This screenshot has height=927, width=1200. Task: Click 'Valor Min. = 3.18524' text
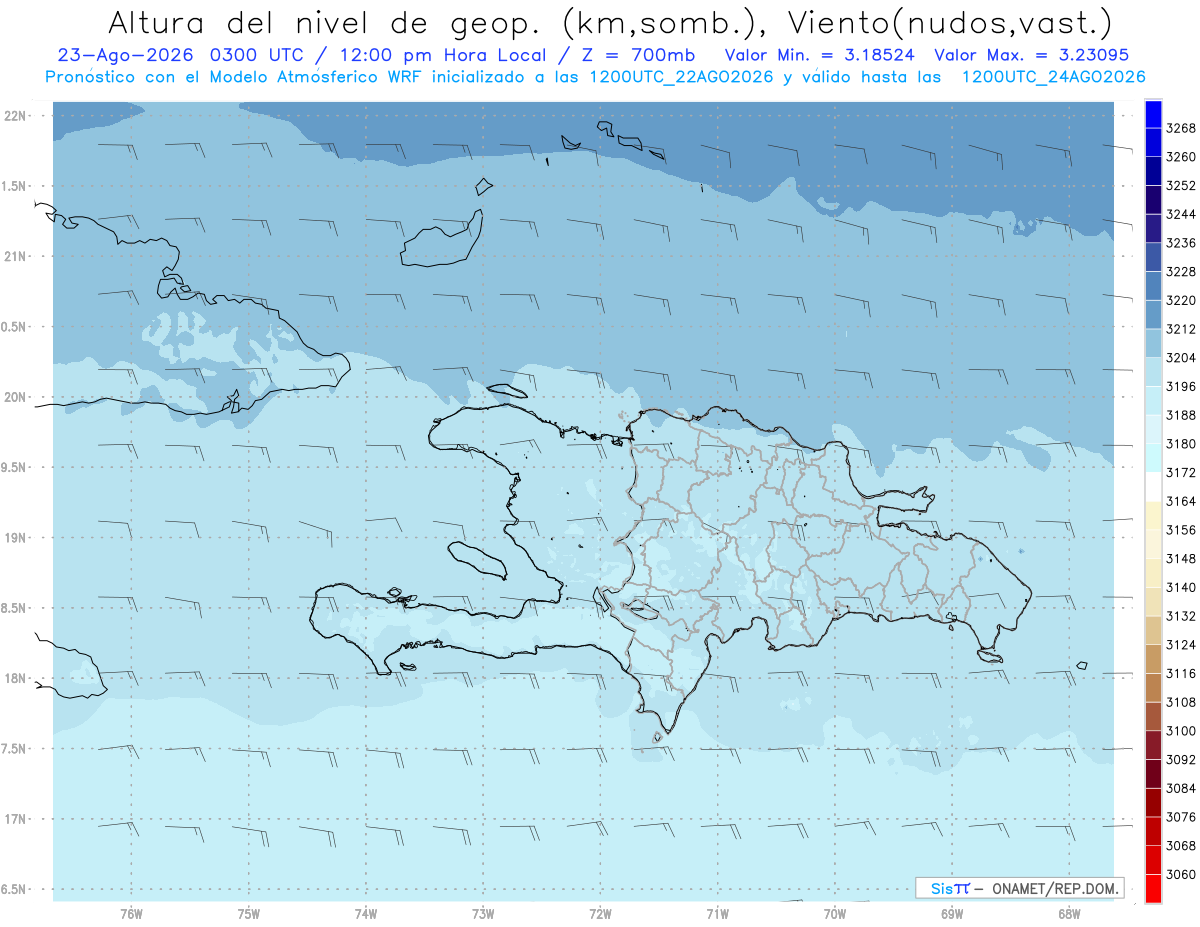tap(819, 55)
